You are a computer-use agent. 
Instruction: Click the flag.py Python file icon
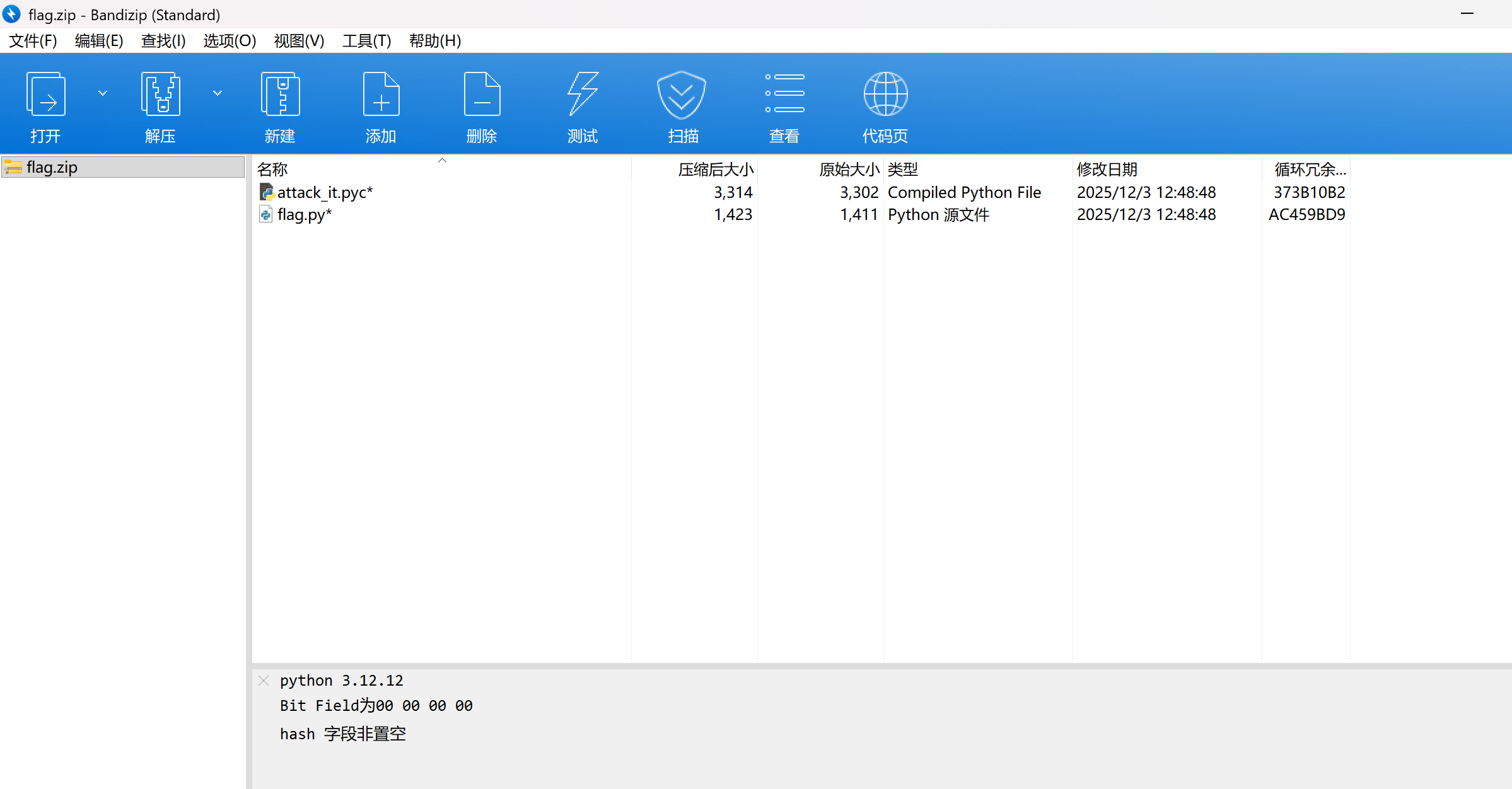266,214
